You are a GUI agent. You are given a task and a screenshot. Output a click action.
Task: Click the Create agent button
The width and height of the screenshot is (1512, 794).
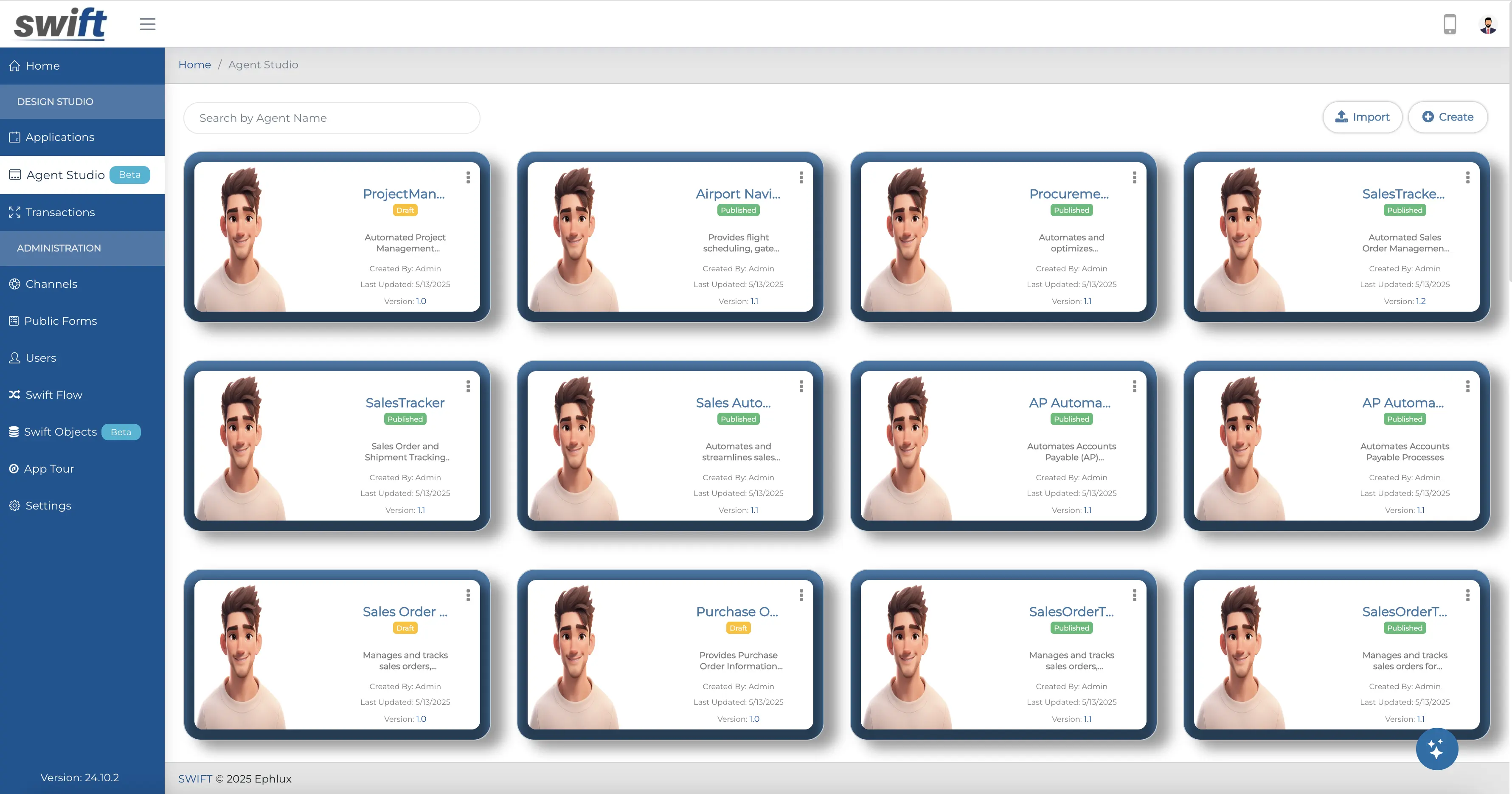[x=1447, y=117]
